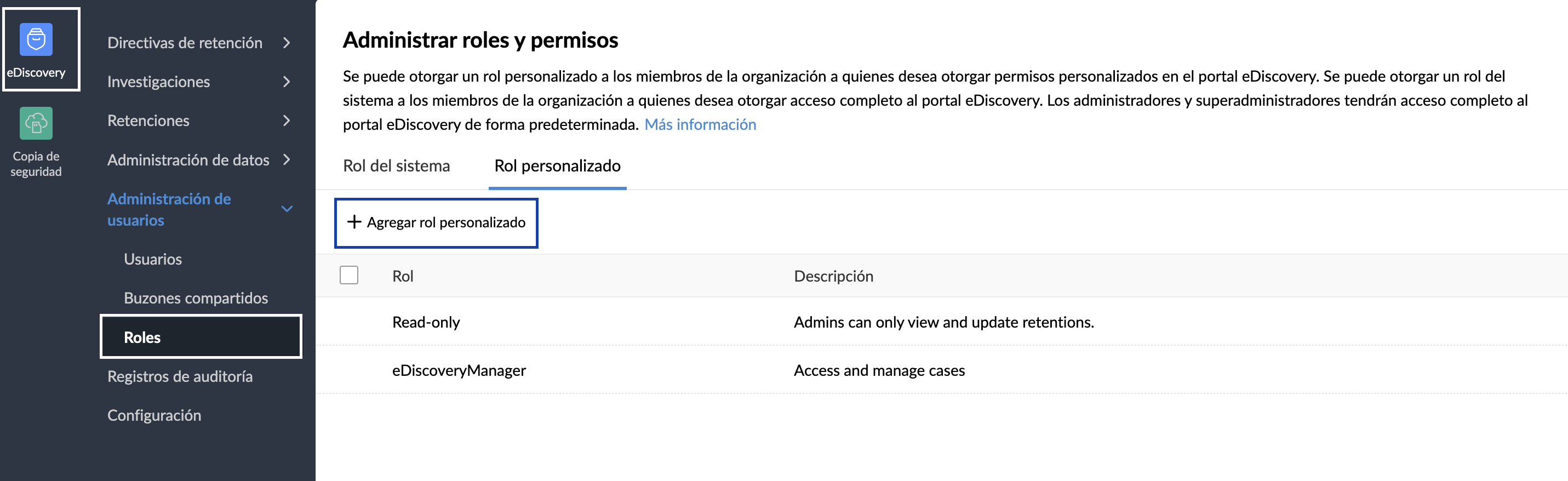The height and width of the screenshot is (481, 1568).
Task: Click the plus icon for adding role
Action: (354, 222)
